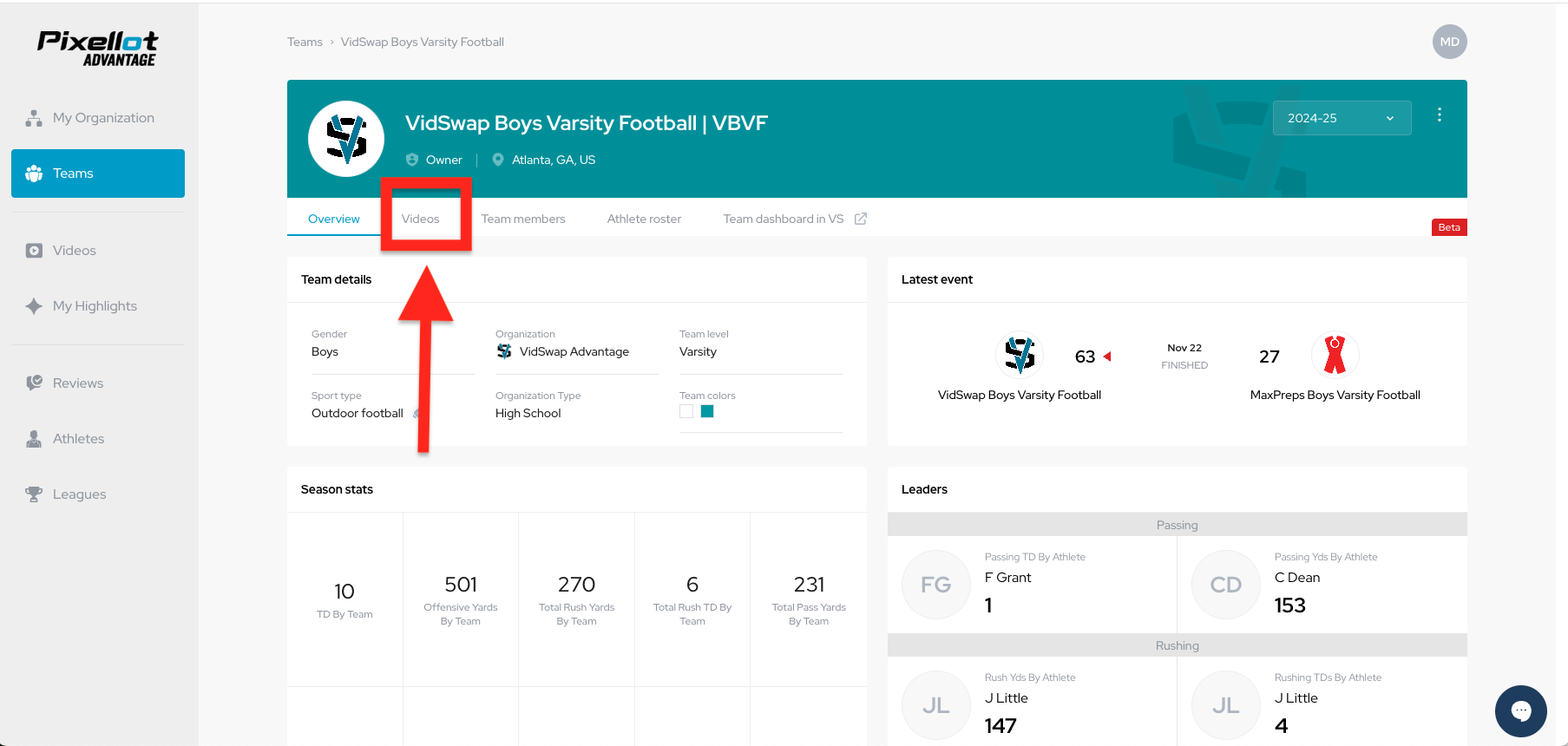1568x746 pixels.
Task: Click the F Grant leader name
Action: coord(1008,578)
